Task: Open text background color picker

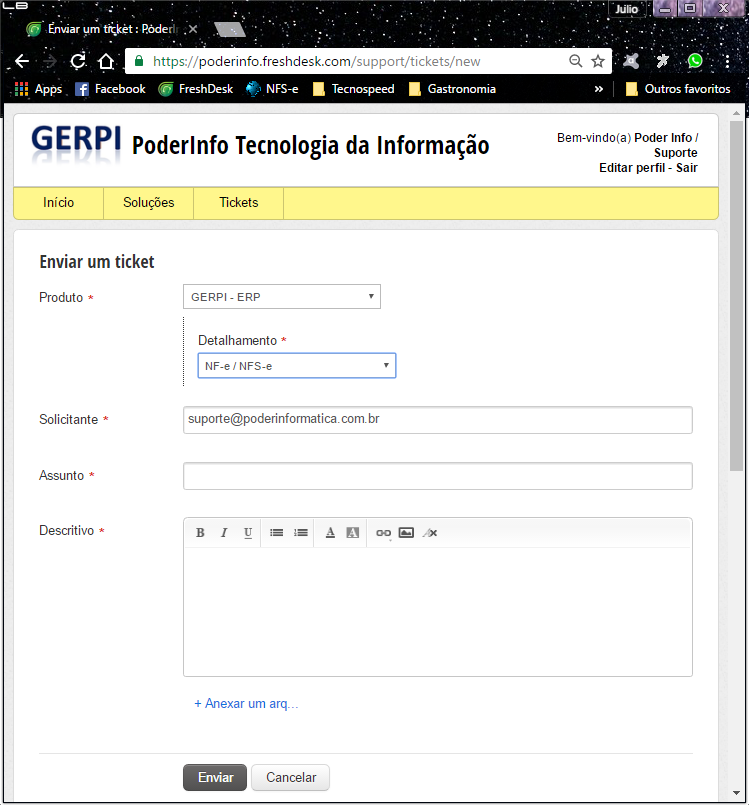Action: (353, 533)
